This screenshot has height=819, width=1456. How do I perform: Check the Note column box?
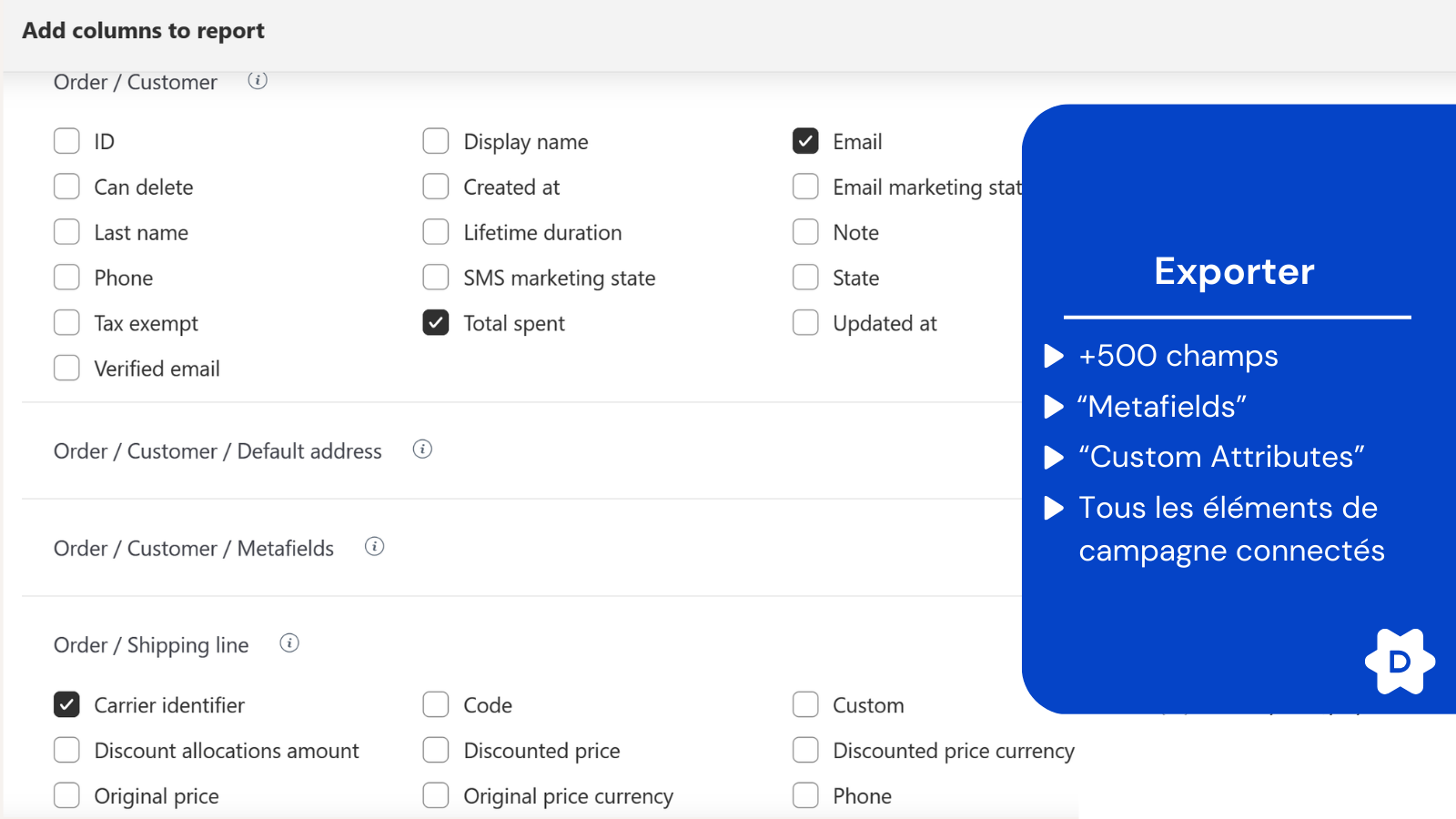click(805, 232)
